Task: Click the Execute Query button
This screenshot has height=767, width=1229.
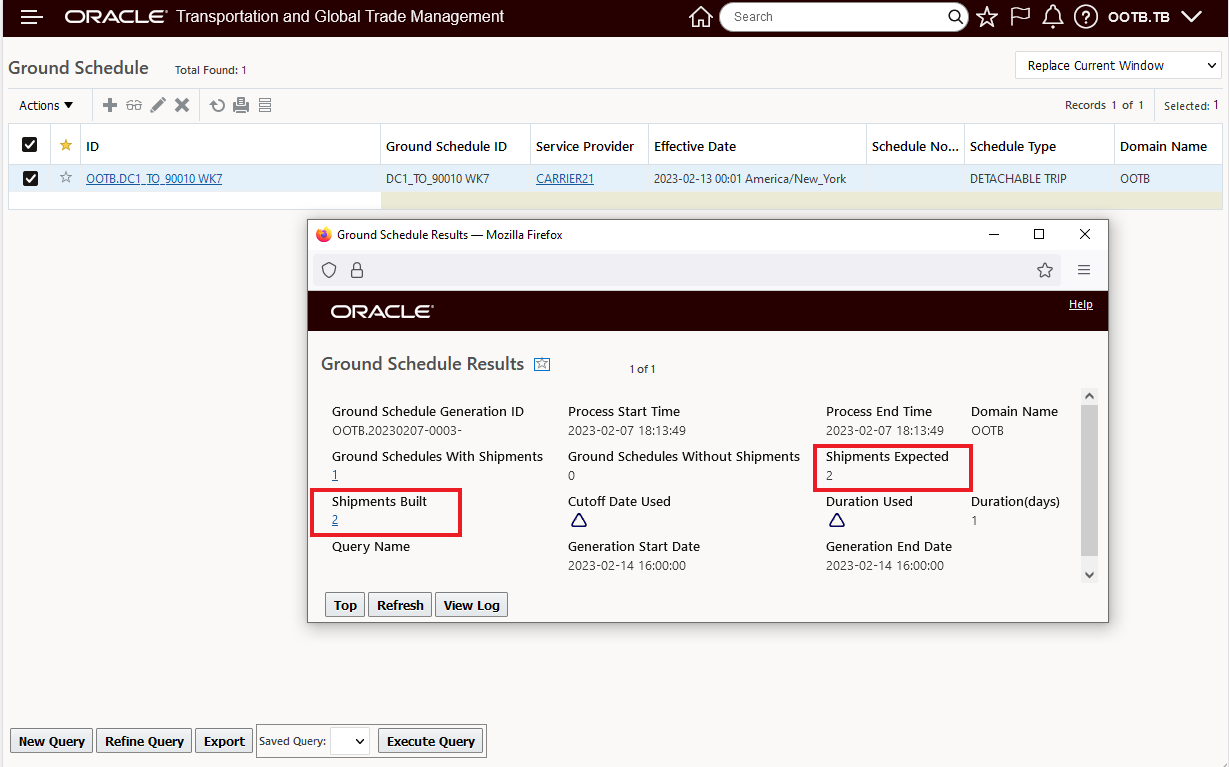Action: [x=431, y=741]
